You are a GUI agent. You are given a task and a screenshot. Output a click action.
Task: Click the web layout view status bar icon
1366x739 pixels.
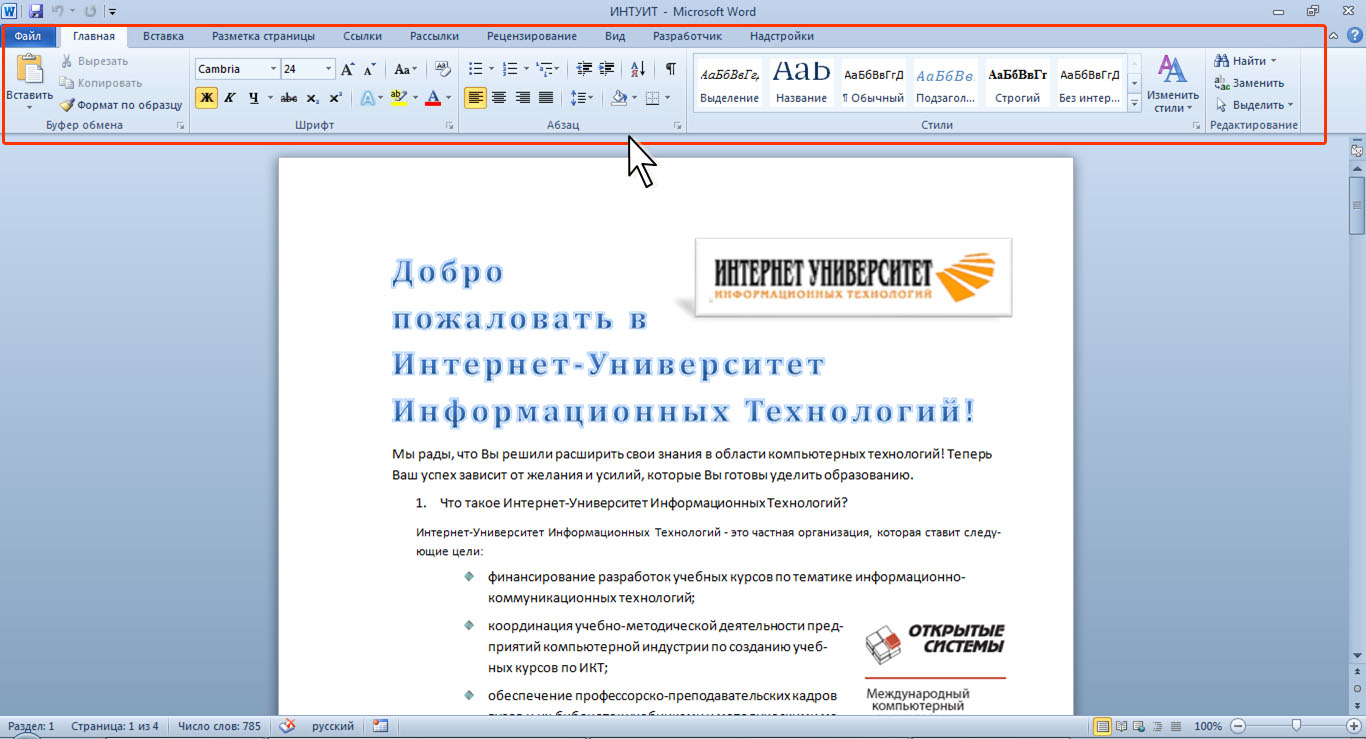(x=1139, y=726)
